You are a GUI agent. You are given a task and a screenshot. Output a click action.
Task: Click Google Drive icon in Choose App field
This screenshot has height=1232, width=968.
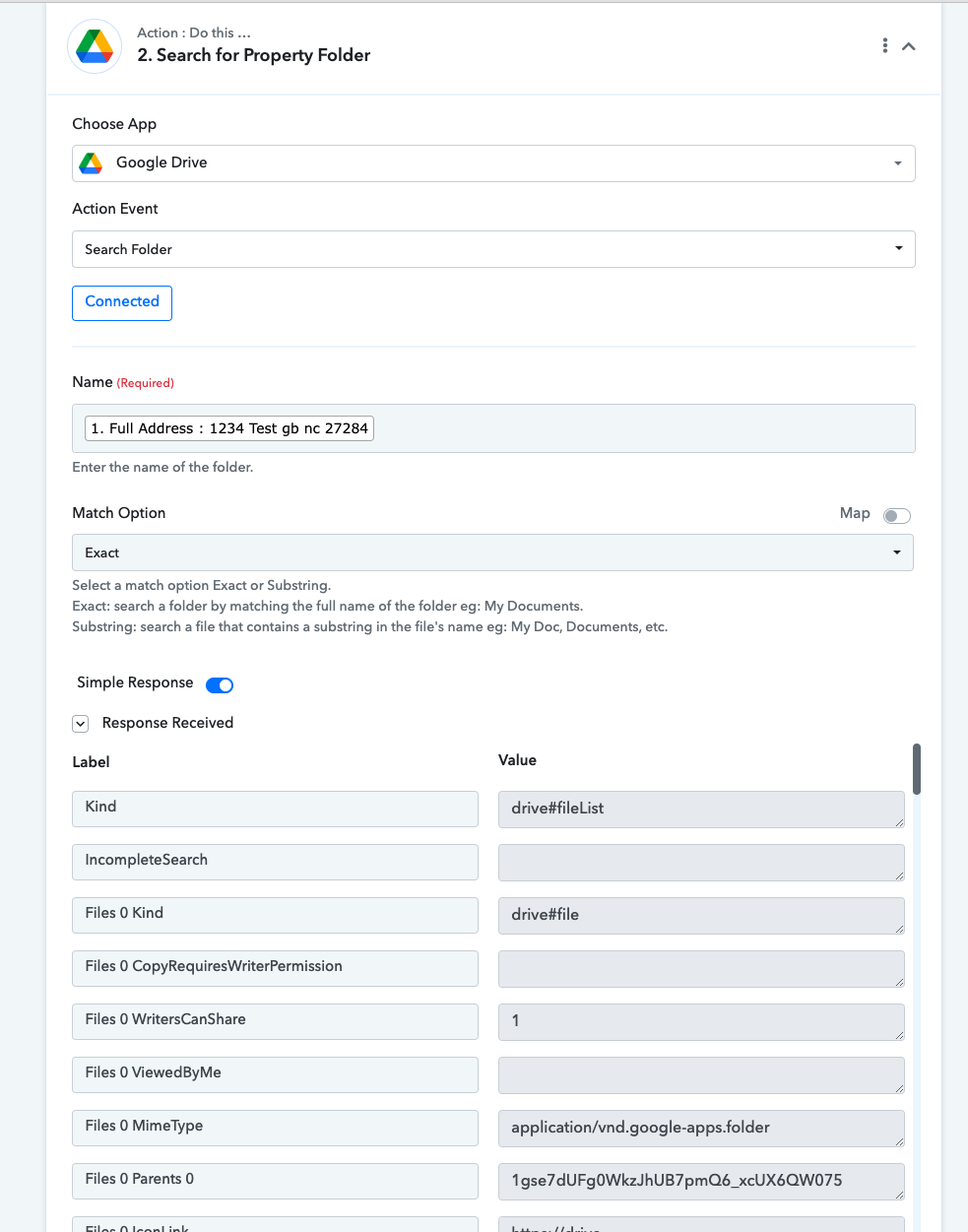coord(92,163)
